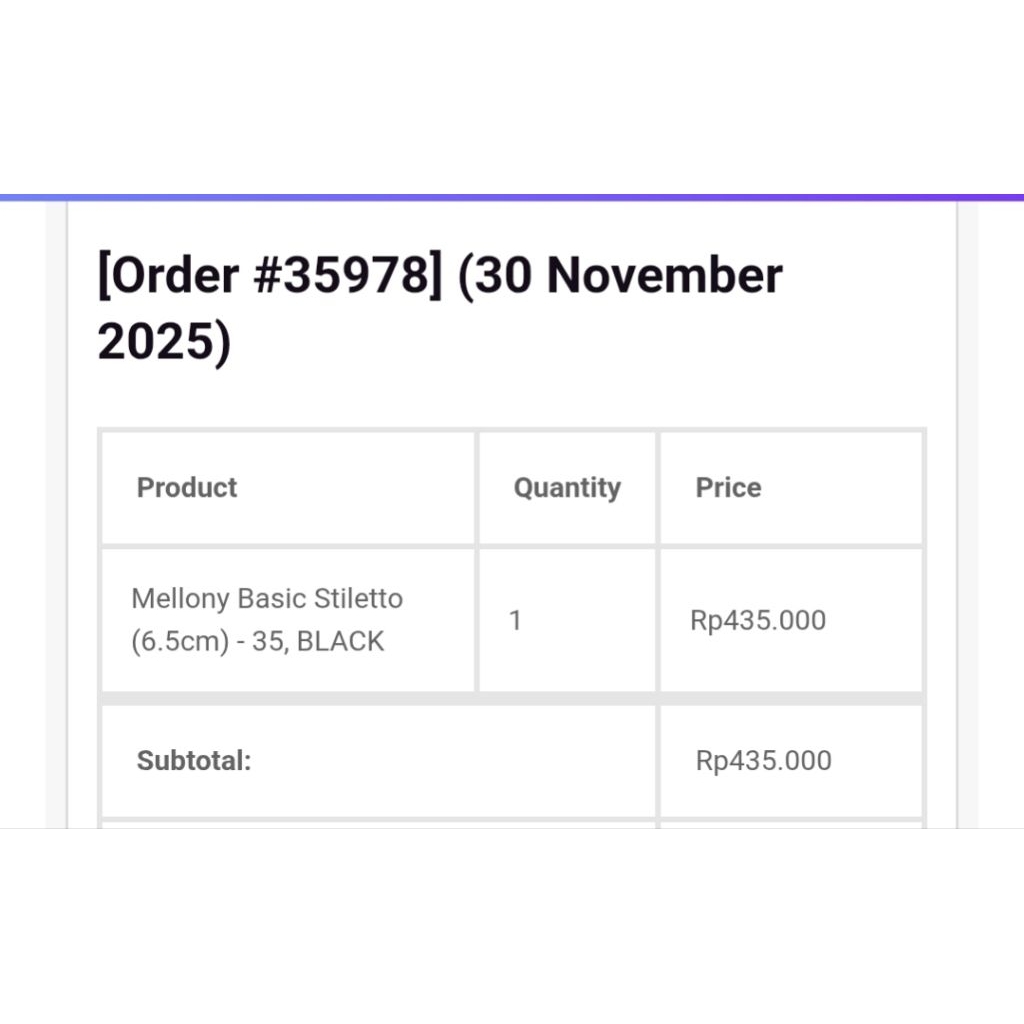
Task: Click the year 2025 in the heading
Action: pos(163,341)
